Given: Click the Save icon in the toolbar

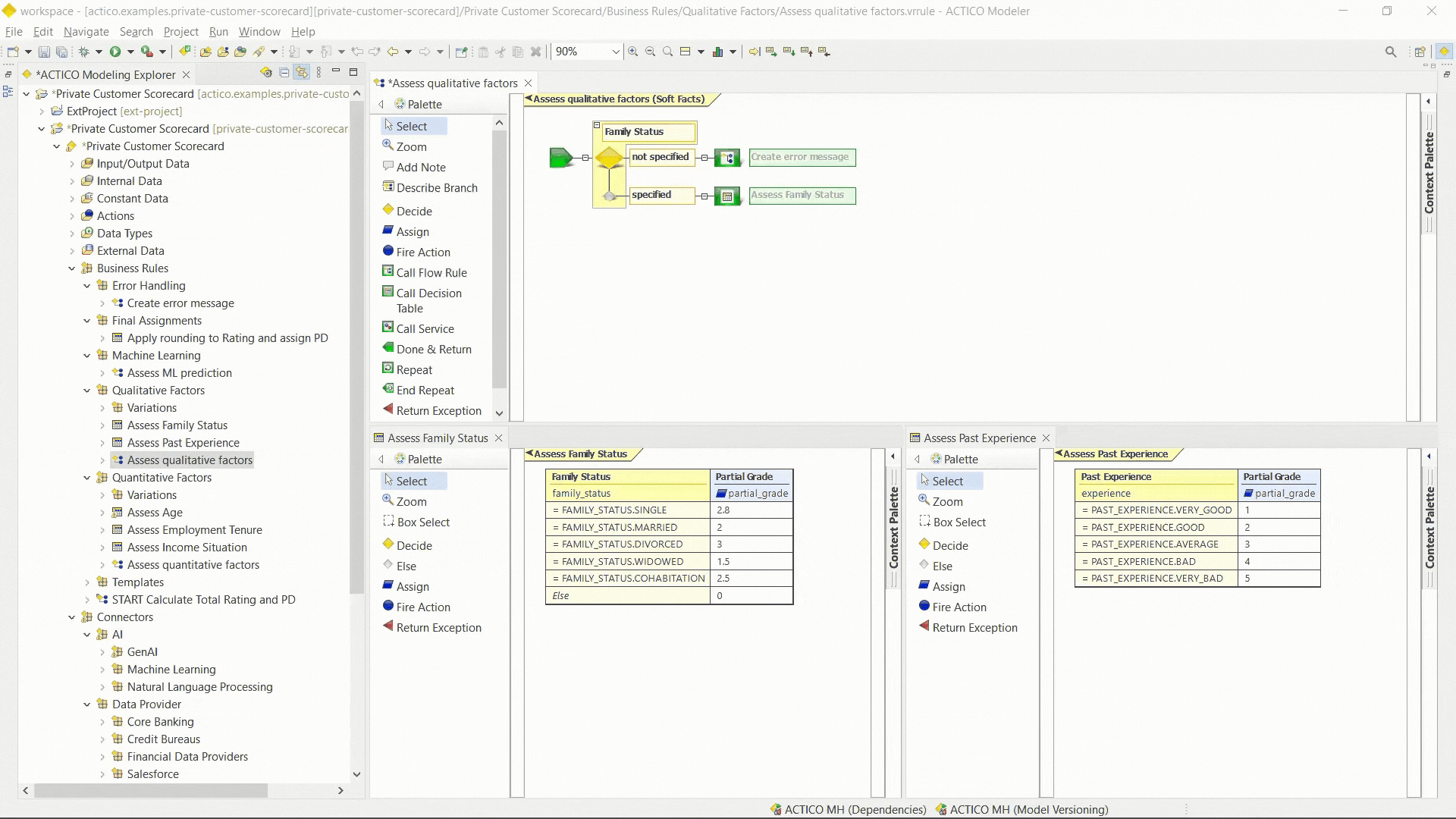Looking at the screenshot, I should 43,52.
